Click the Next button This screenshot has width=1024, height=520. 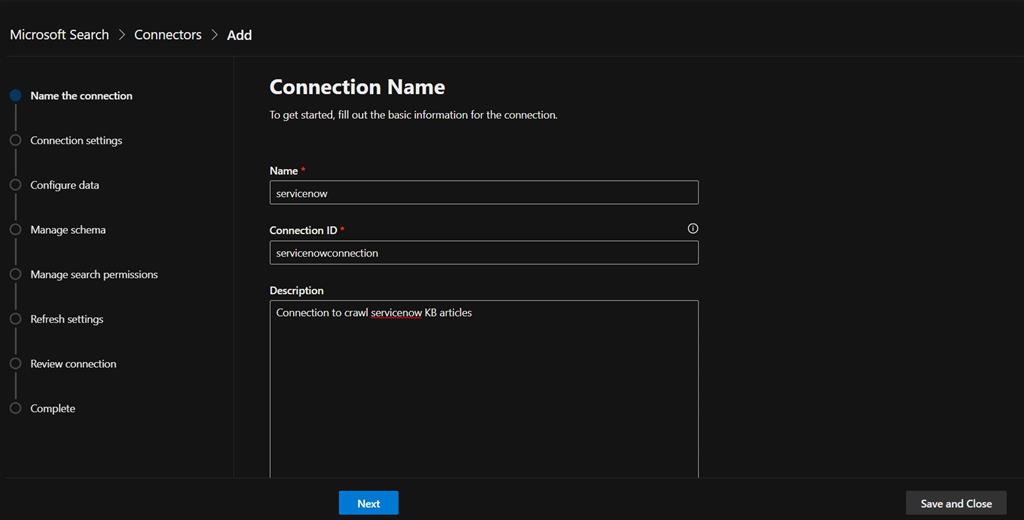tap(368, 503)
